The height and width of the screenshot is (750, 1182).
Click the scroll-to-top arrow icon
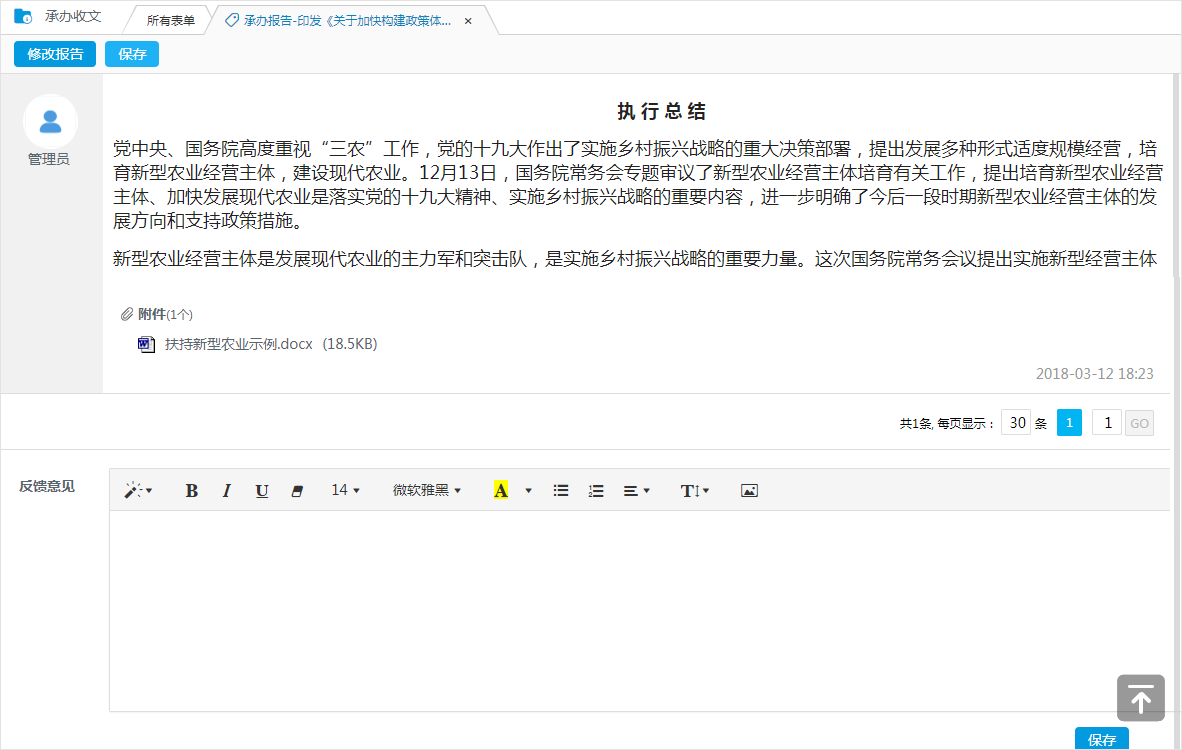coord(1140,697)
